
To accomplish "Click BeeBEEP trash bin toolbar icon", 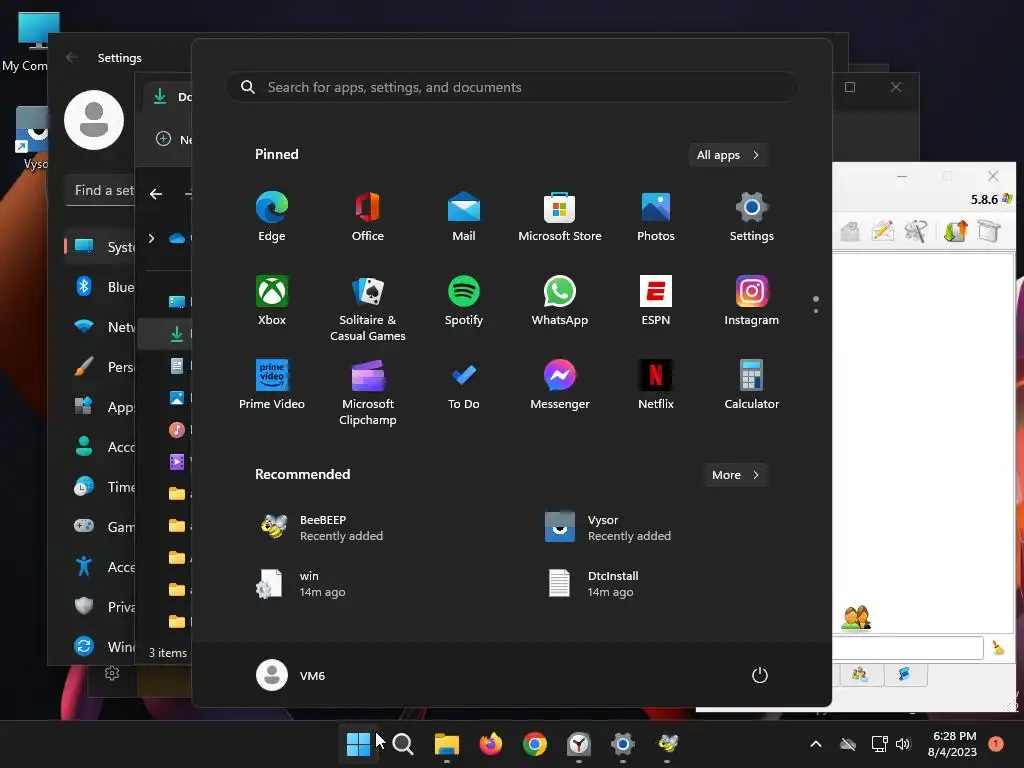I will (x=989, y=231).
